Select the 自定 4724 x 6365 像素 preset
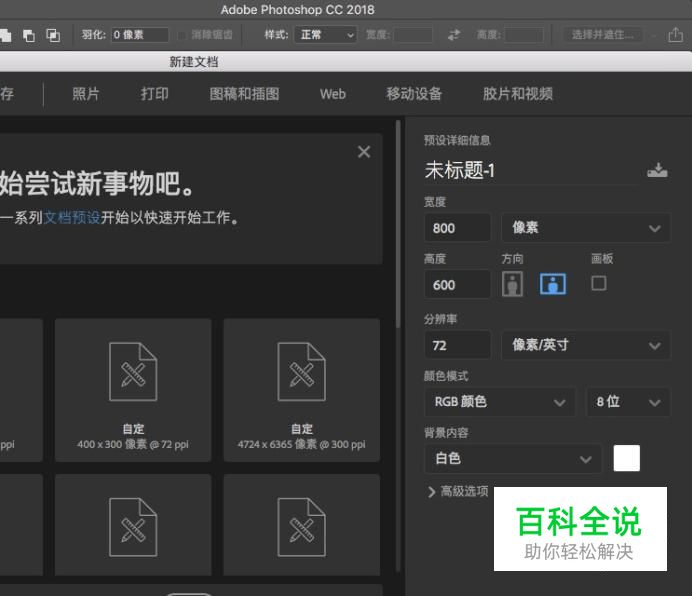The height and width of the screenshot is (596, 692). point(301,390)
